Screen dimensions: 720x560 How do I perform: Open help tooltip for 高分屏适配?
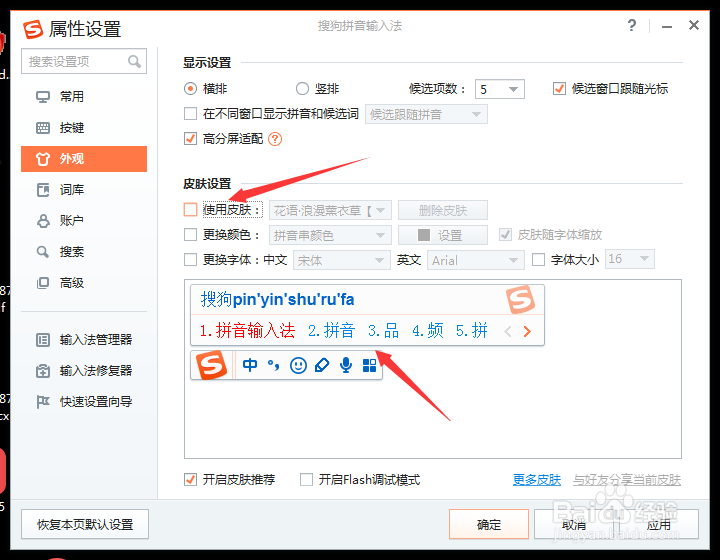275,139
